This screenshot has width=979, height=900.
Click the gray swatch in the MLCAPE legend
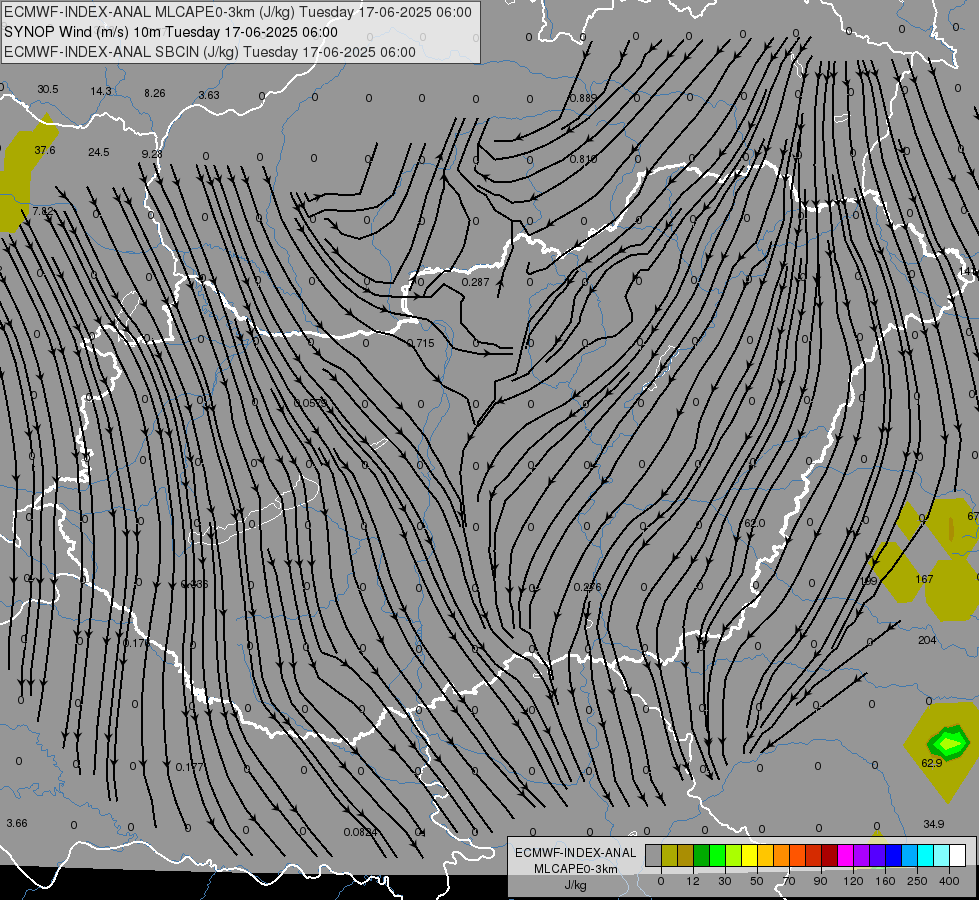(653, 855)
